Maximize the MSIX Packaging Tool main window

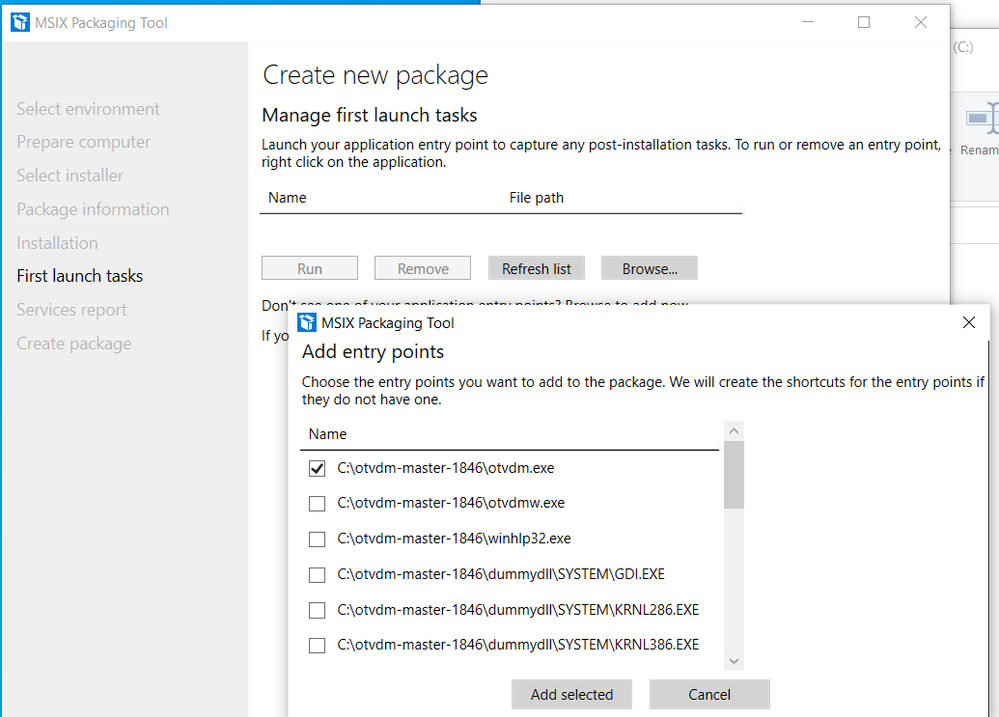[864, 22]
